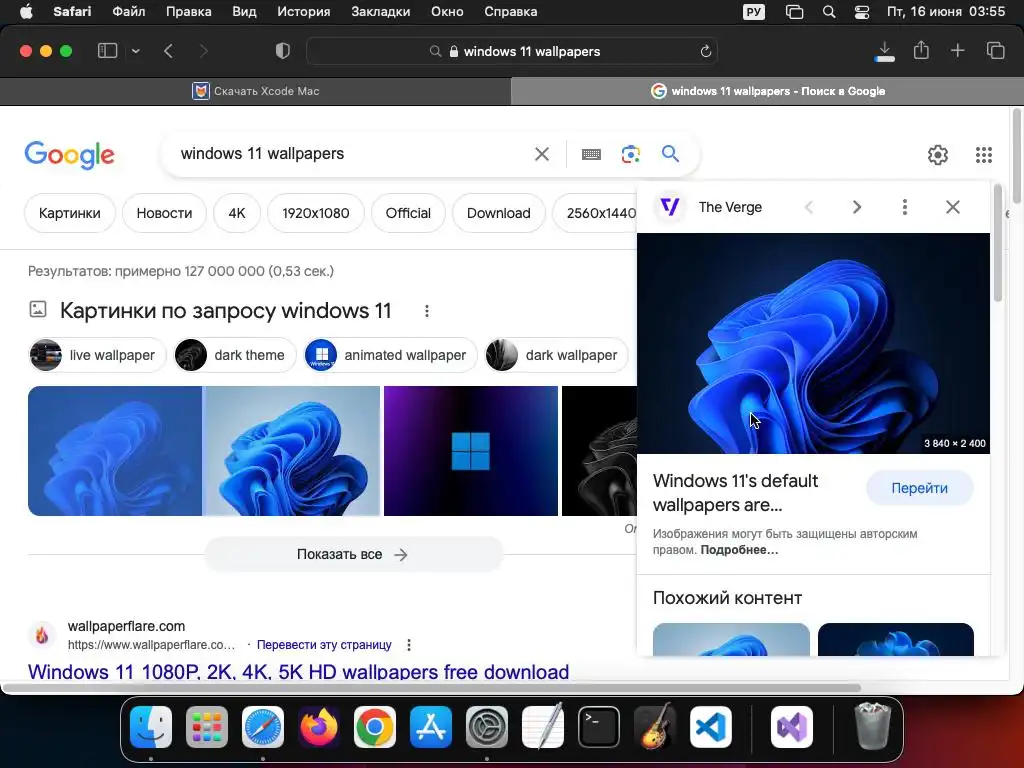This screenshot has height=768, width=1024.
Task: Click the Share icon in the Safari toolbar
Action: [x=921, y=50]
